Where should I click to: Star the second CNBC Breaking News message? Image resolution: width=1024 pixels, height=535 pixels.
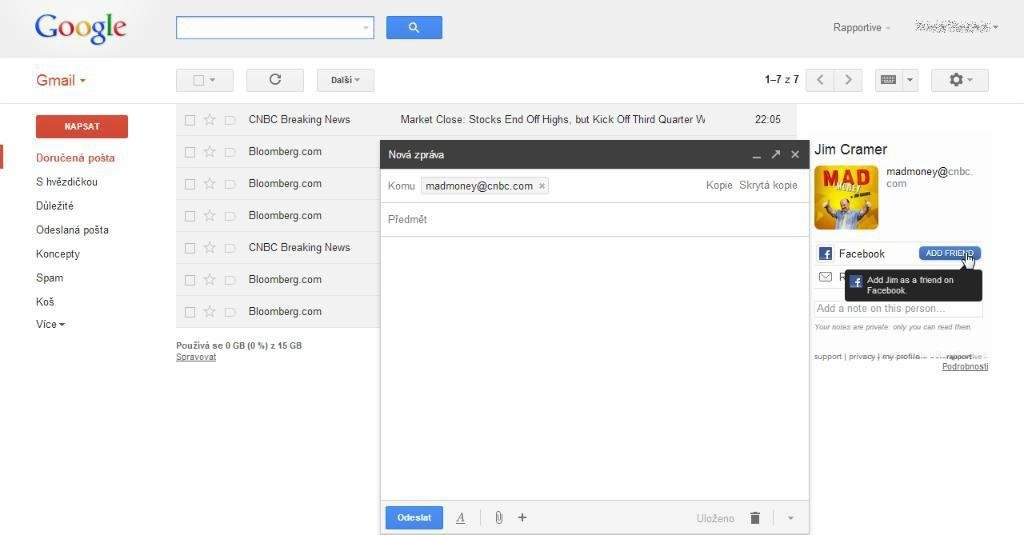209,248
